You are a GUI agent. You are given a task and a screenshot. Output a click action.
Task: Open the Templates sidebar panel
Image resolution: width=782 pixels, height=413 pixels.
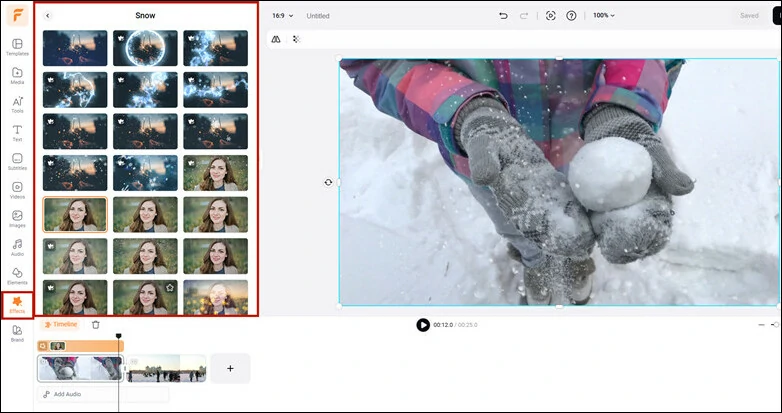pos(17,47)
